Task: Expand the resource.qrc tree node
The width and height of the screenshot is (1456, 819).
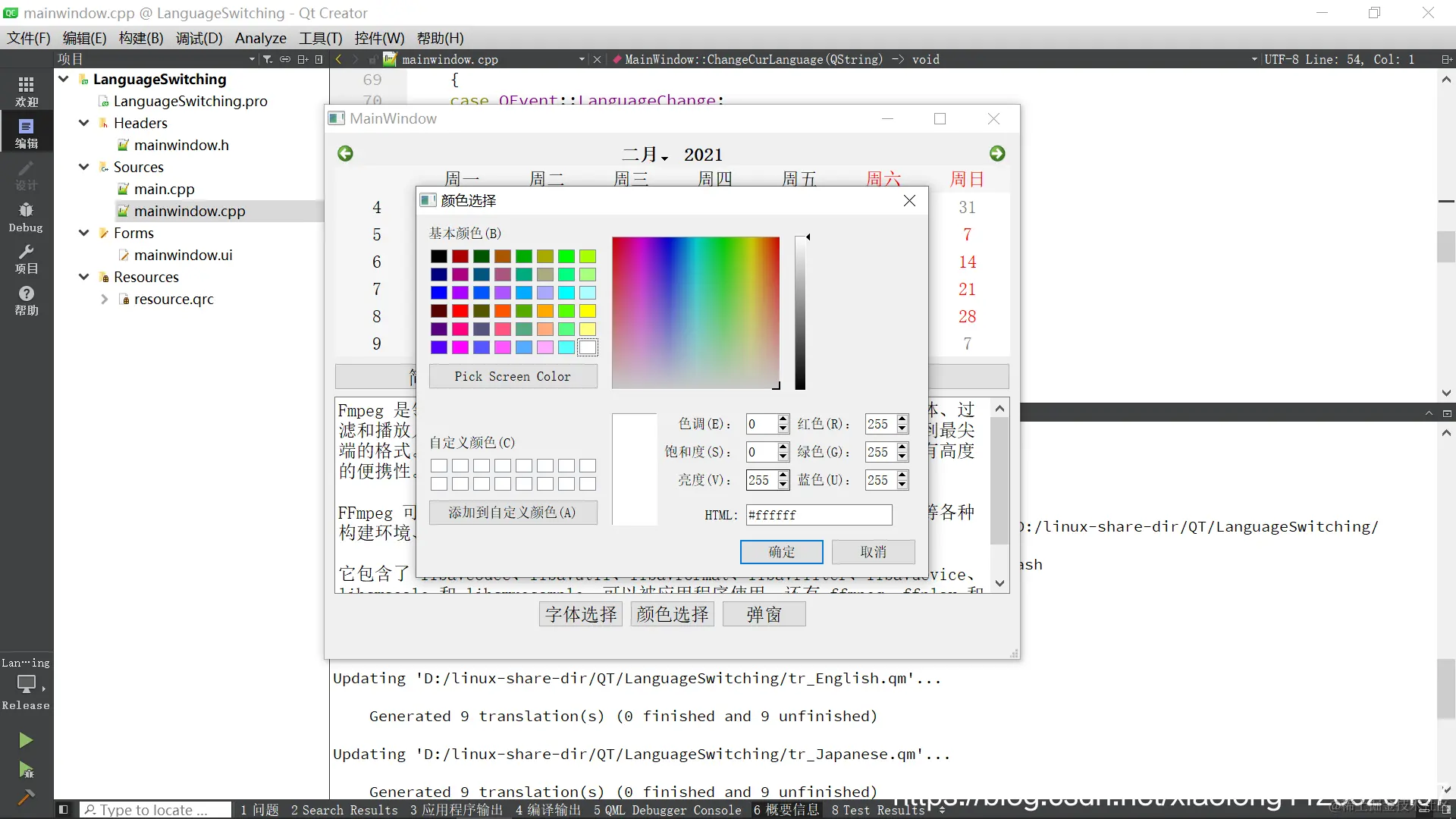Action: coord(105,300)
